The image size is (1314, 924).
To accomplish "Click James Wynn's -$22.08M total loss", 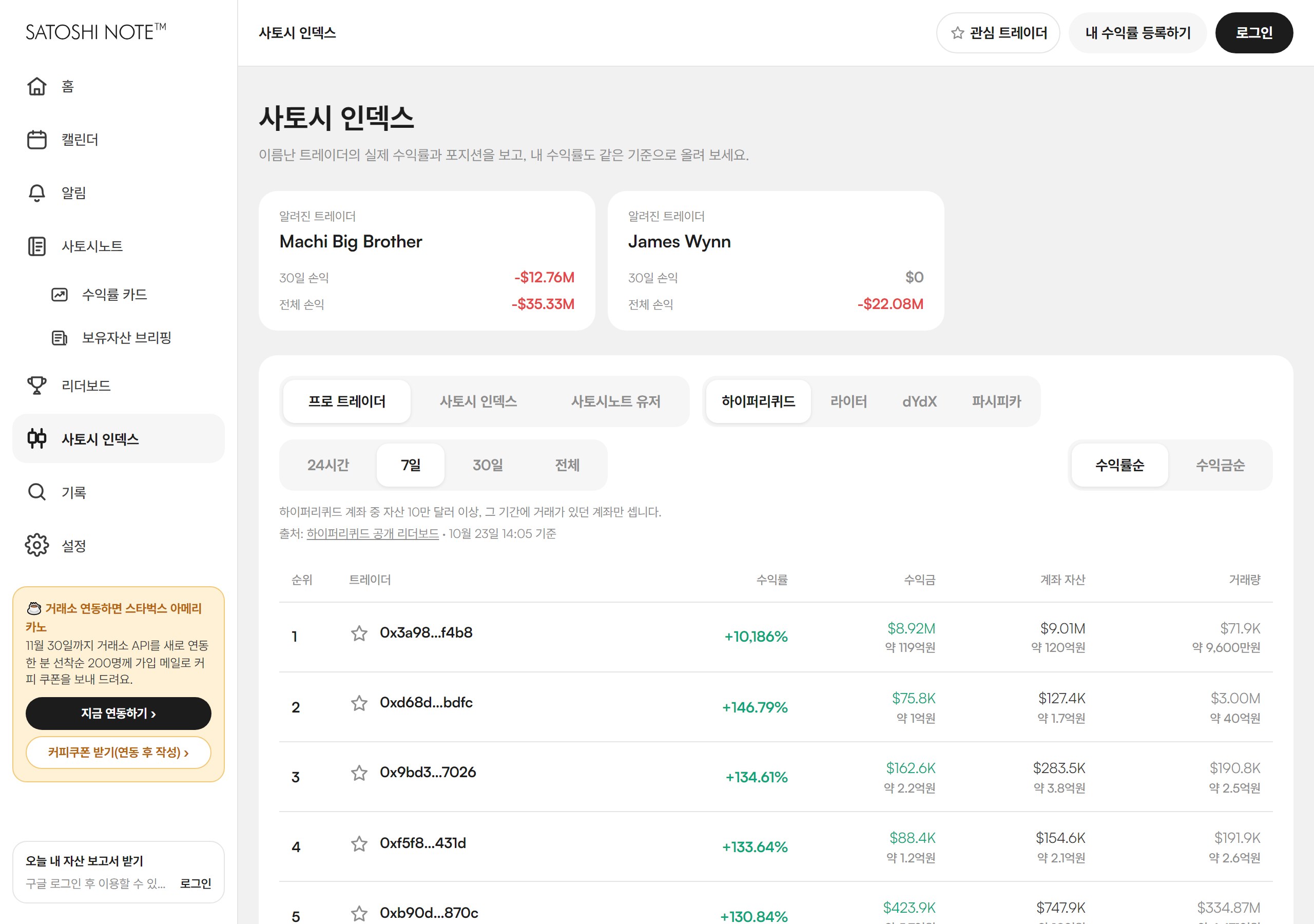I will (890, 304).
